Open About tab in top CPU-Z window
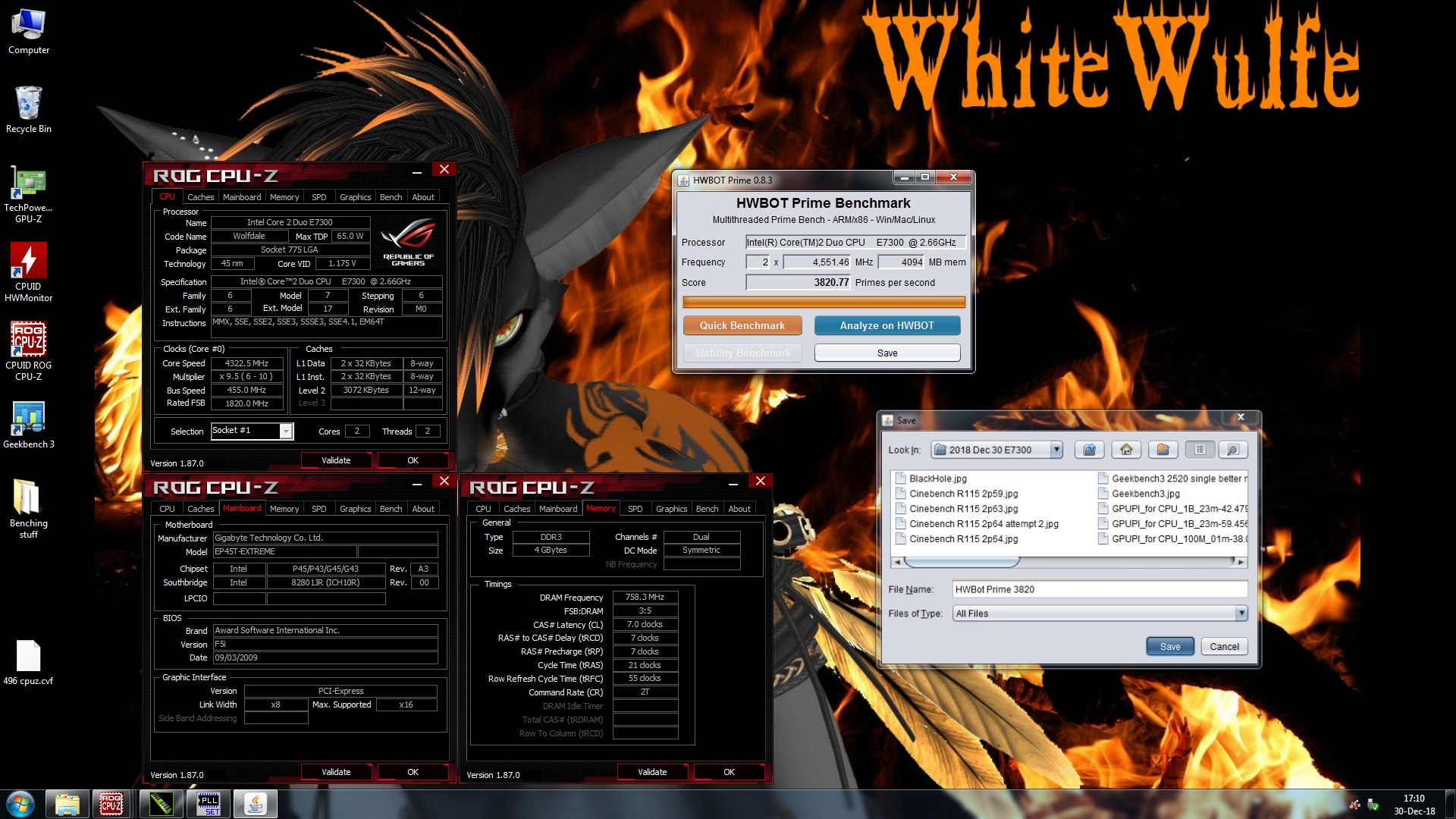The image size is (1456, 819). [x=423, y=197]
